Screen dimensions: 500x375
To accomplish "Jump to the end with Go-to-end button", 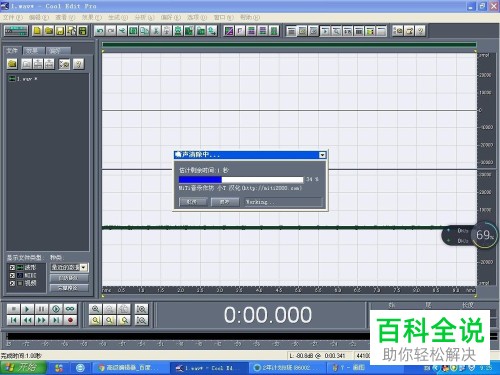I will (x=56, y=320).
